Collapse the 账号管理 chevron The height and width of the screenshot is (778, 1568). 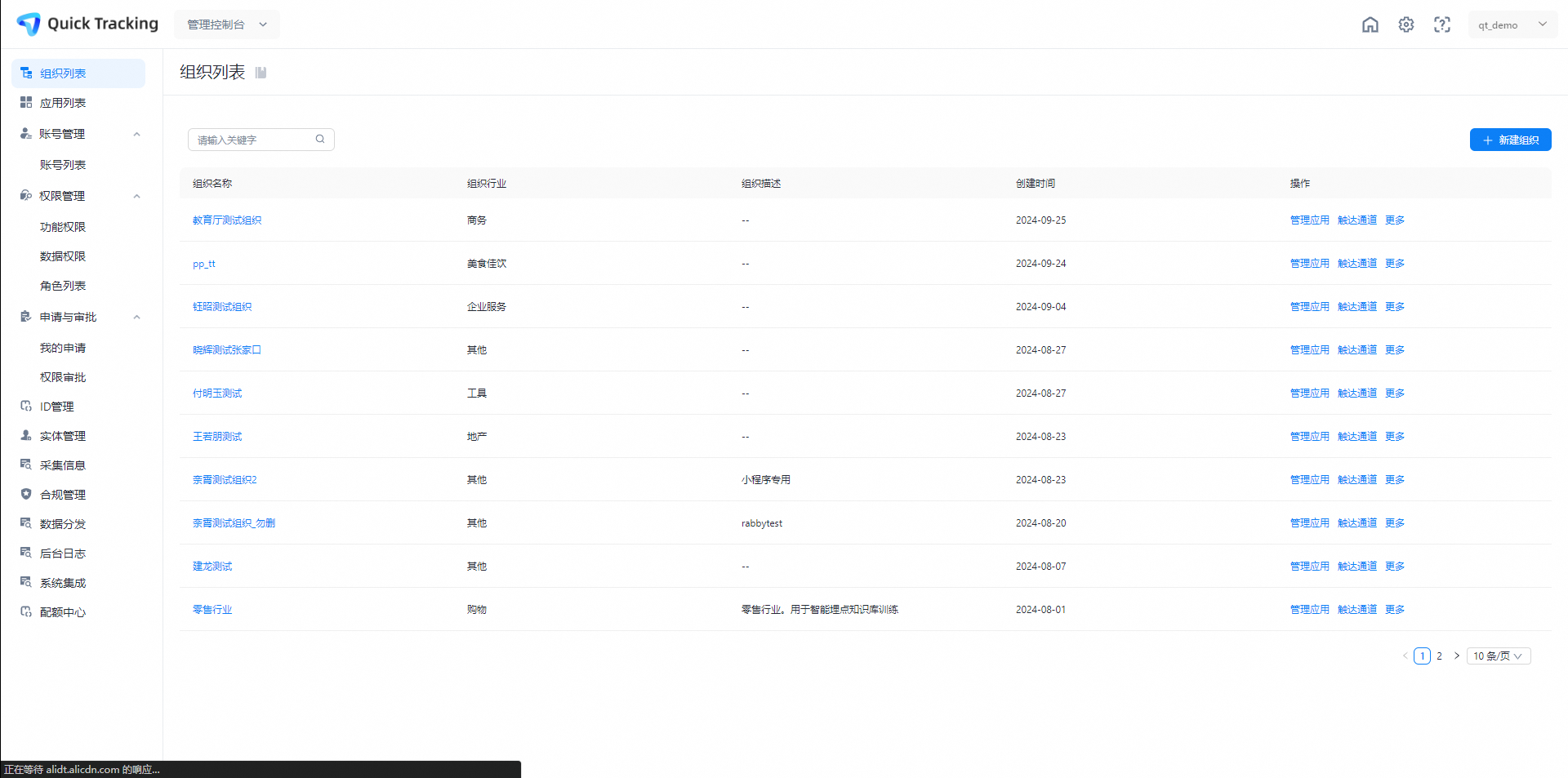(x=137, y=134)
